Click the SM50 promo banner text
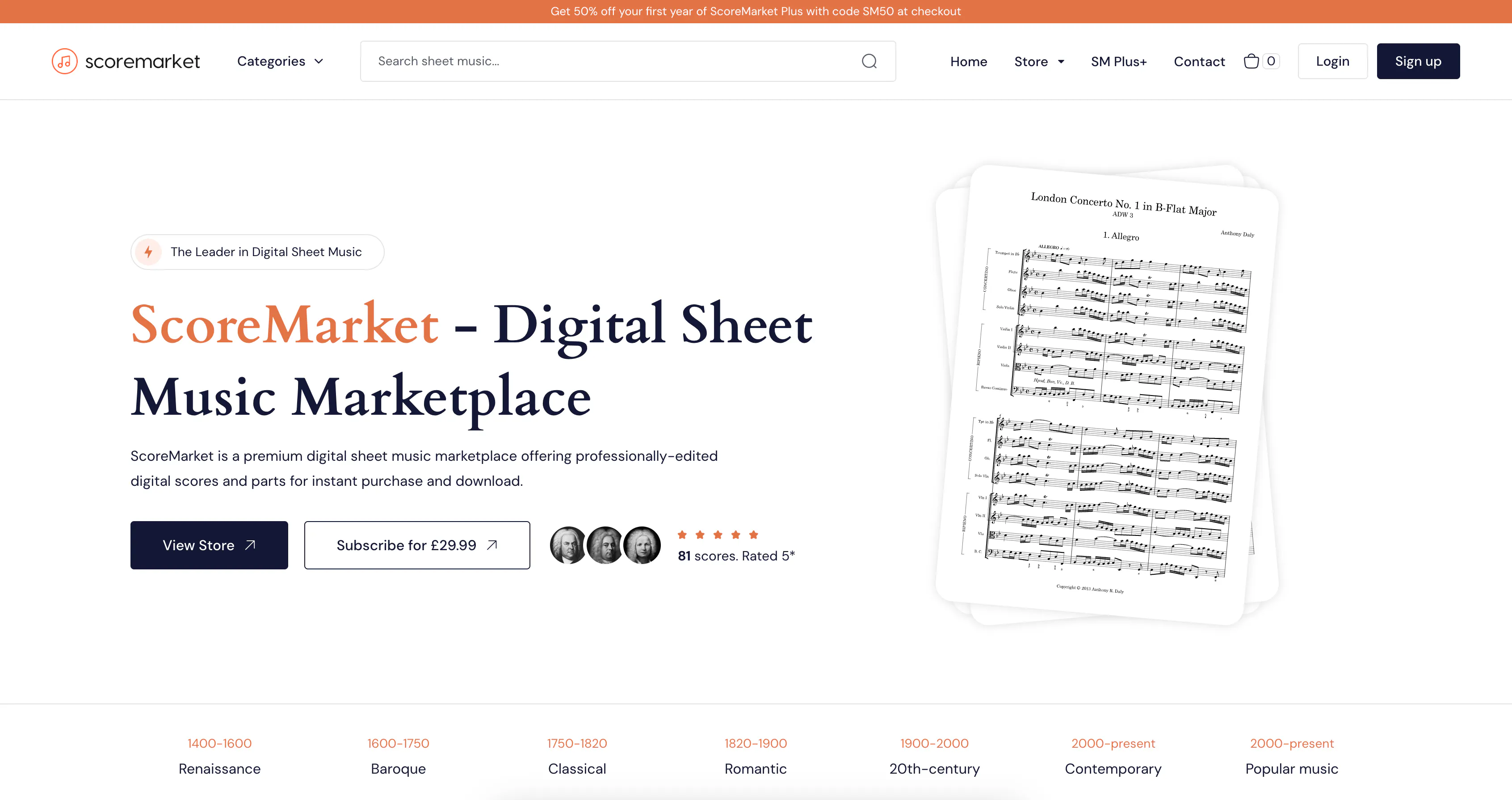Screen dimensions: 1512x800 (x=756, y=11)
